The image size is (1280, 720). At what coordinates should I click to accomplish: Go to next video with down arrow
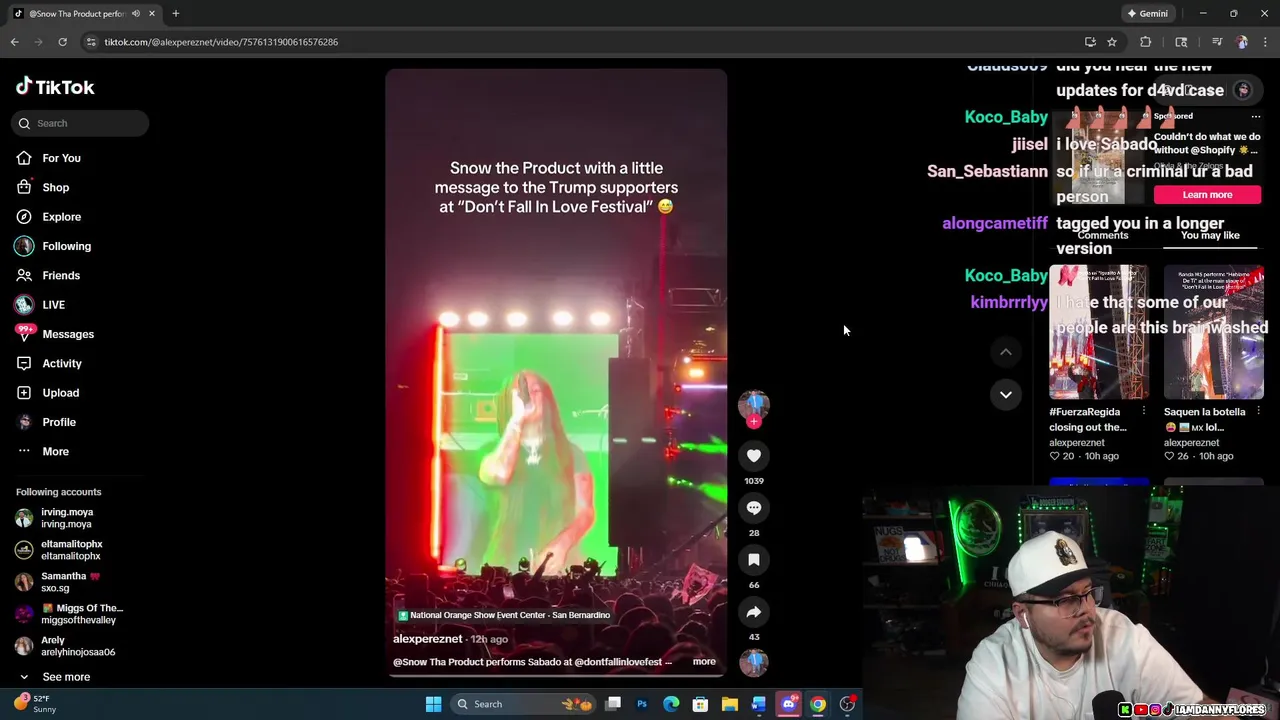pyautogui.click(x=1006, y=395)
